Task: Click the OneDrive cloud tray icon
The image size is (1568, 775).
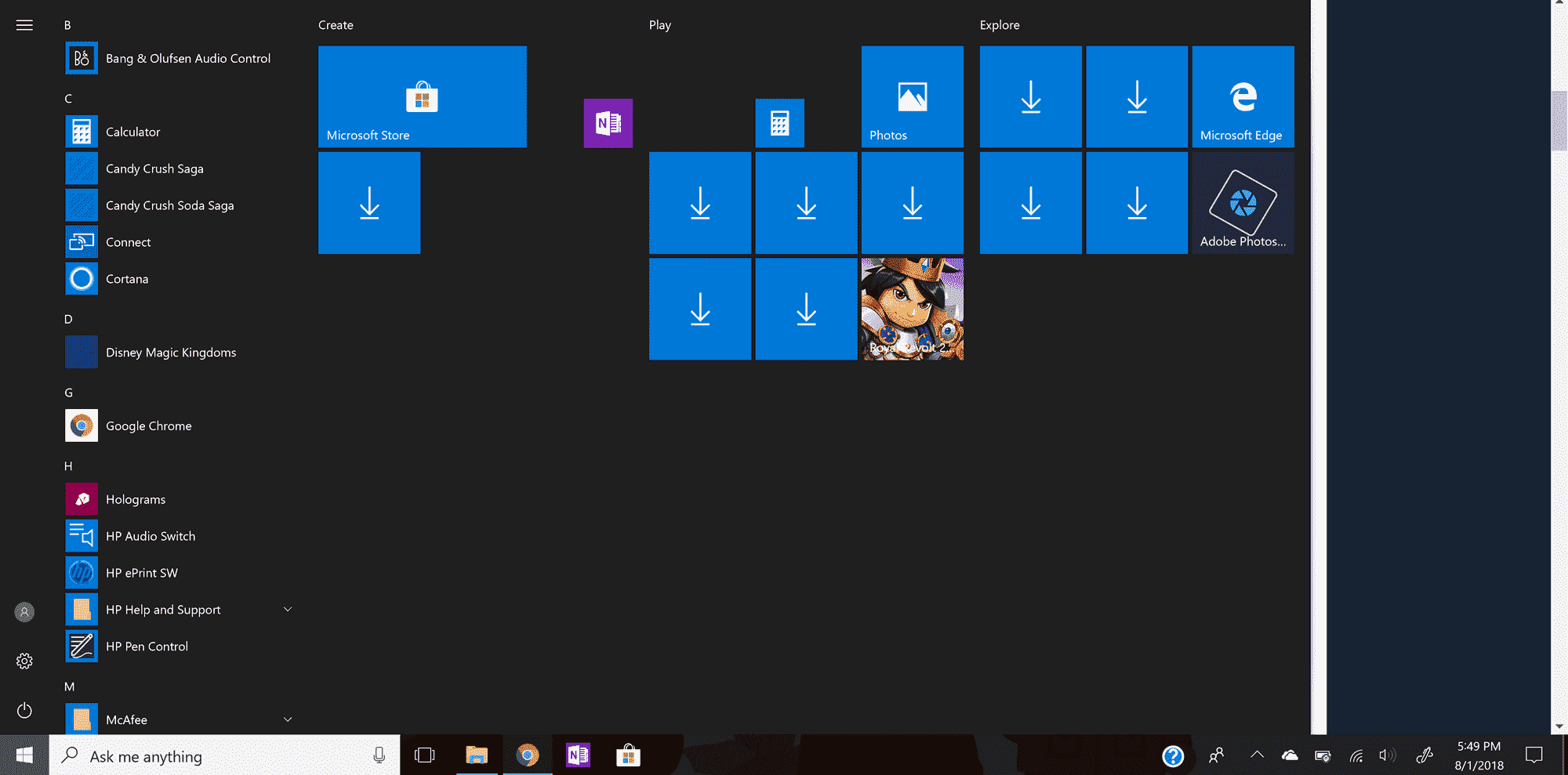Action: (x=1290, y=755)
